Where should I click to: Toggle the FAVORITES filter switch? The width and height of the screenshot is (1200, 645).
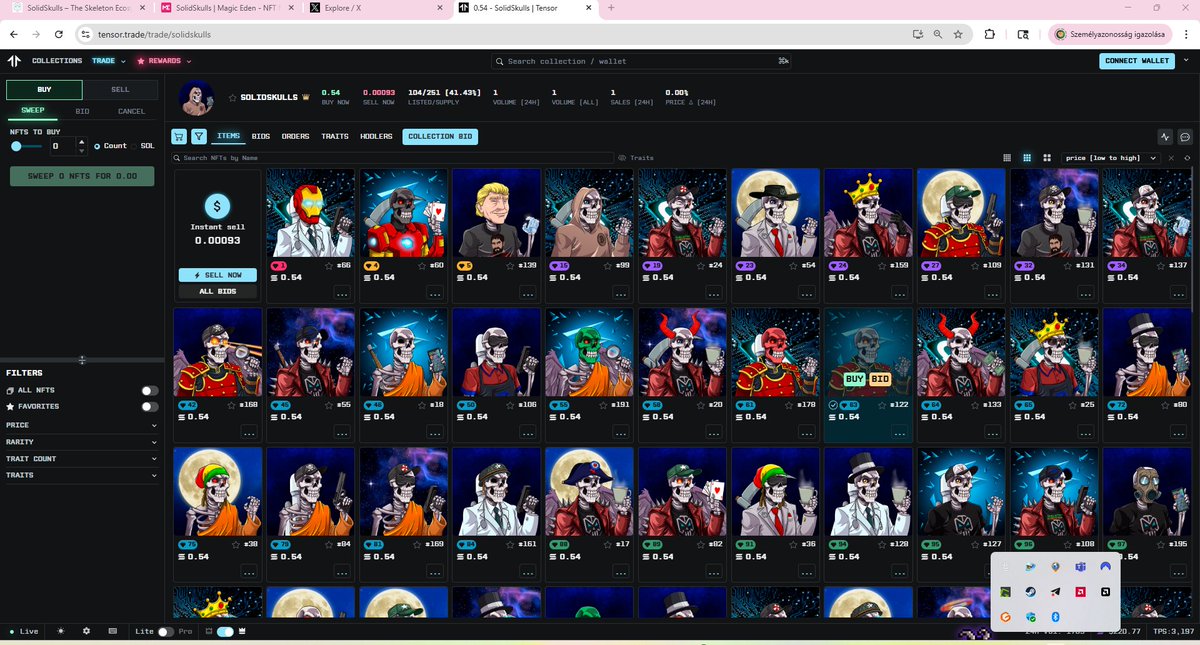pos(150,407)
